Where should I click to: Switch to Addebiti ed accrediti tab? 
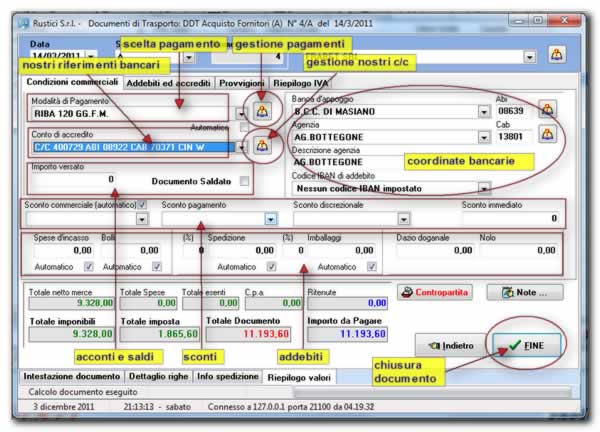(168, 81)
